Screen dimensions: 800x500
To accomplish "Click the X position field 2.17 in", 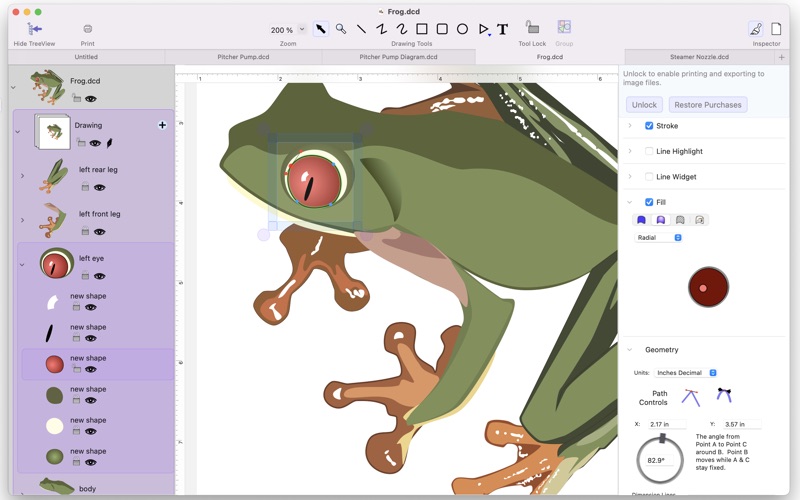I will tap(667, 424).
